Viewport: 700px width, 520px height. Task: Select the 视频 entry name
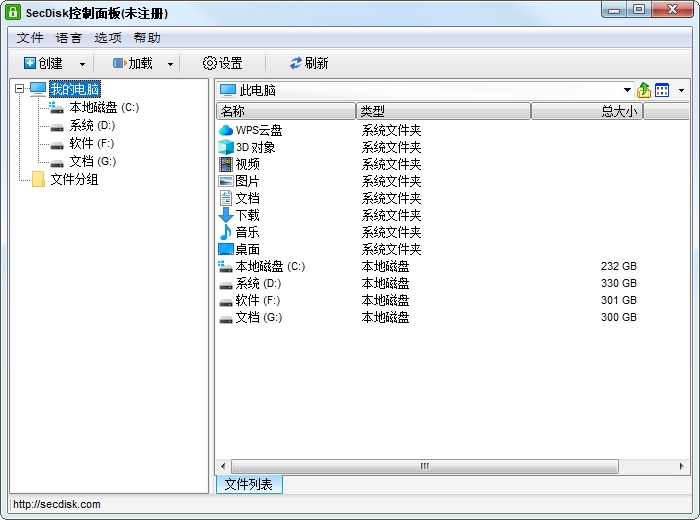pos(247,164)
